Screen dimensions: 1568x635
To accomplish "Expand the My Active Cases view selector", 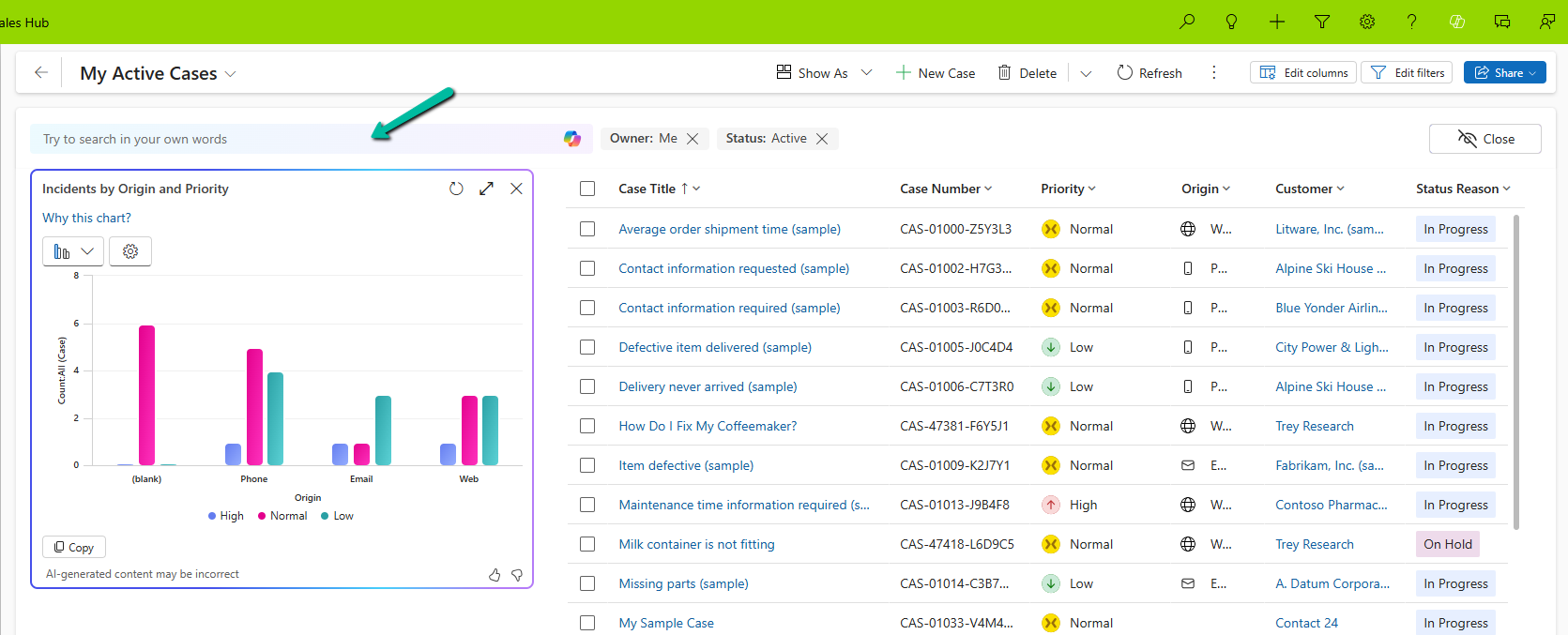I will click(x=231, y=74).
